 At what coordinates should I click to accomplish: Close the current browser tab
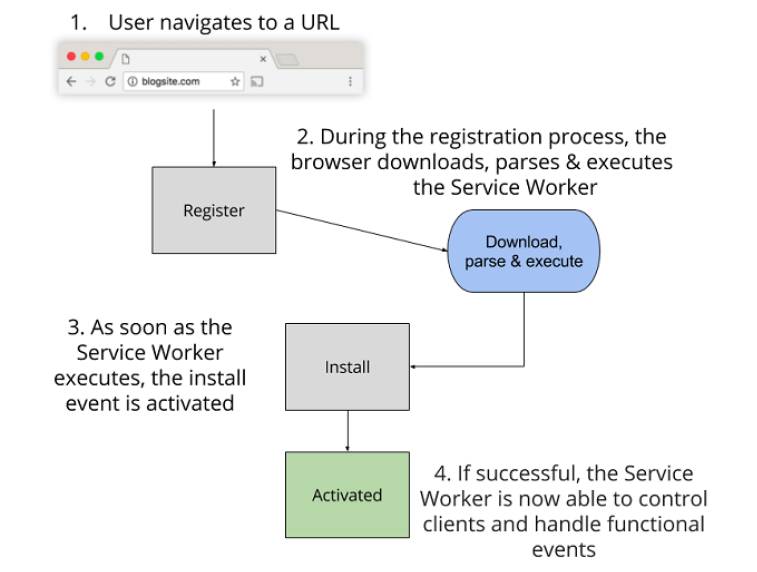263,58
